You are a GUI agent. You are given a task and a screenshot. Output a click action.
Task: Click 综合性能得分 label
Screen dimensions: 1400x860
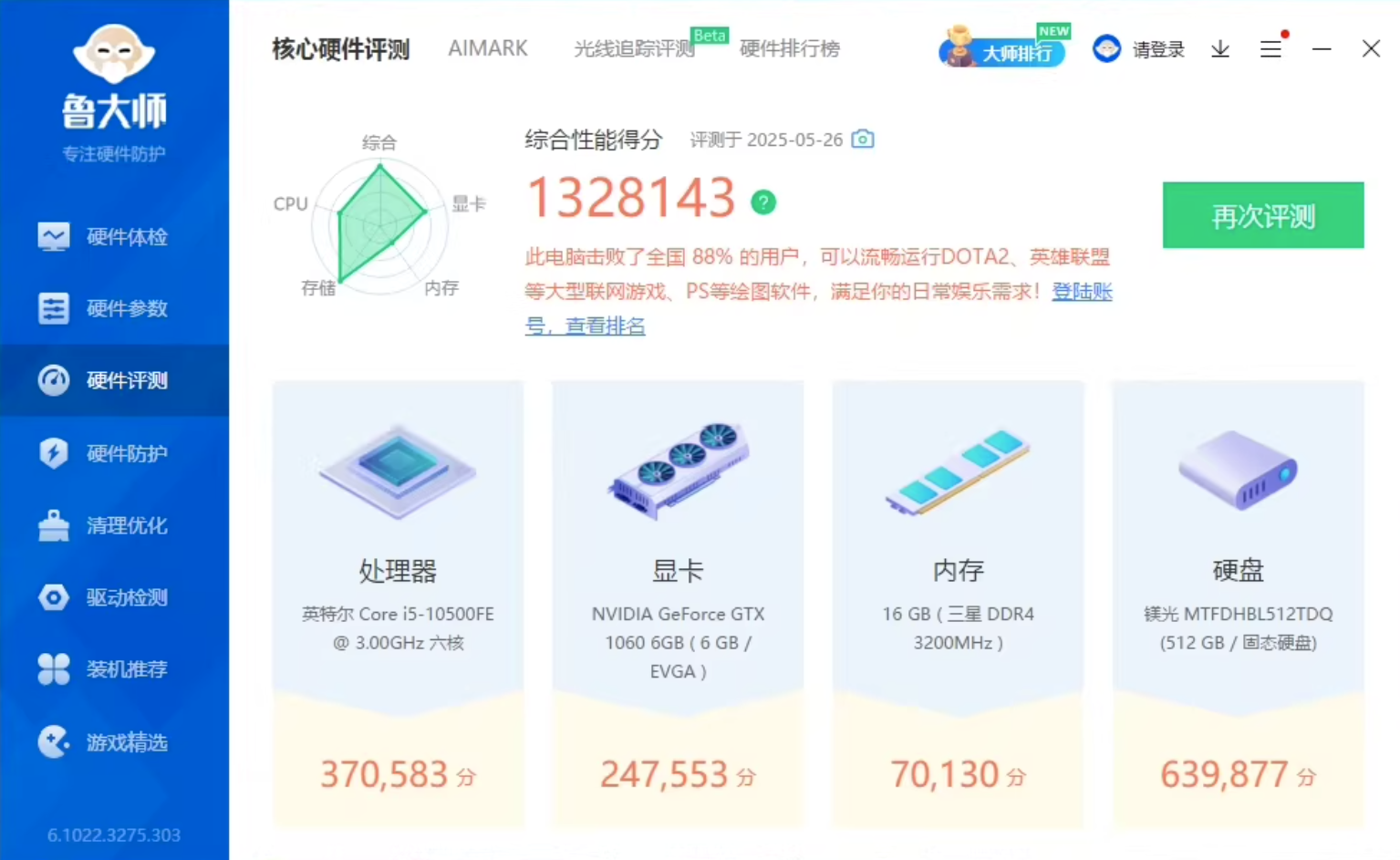pyautogui.click(x=593, y=140)
